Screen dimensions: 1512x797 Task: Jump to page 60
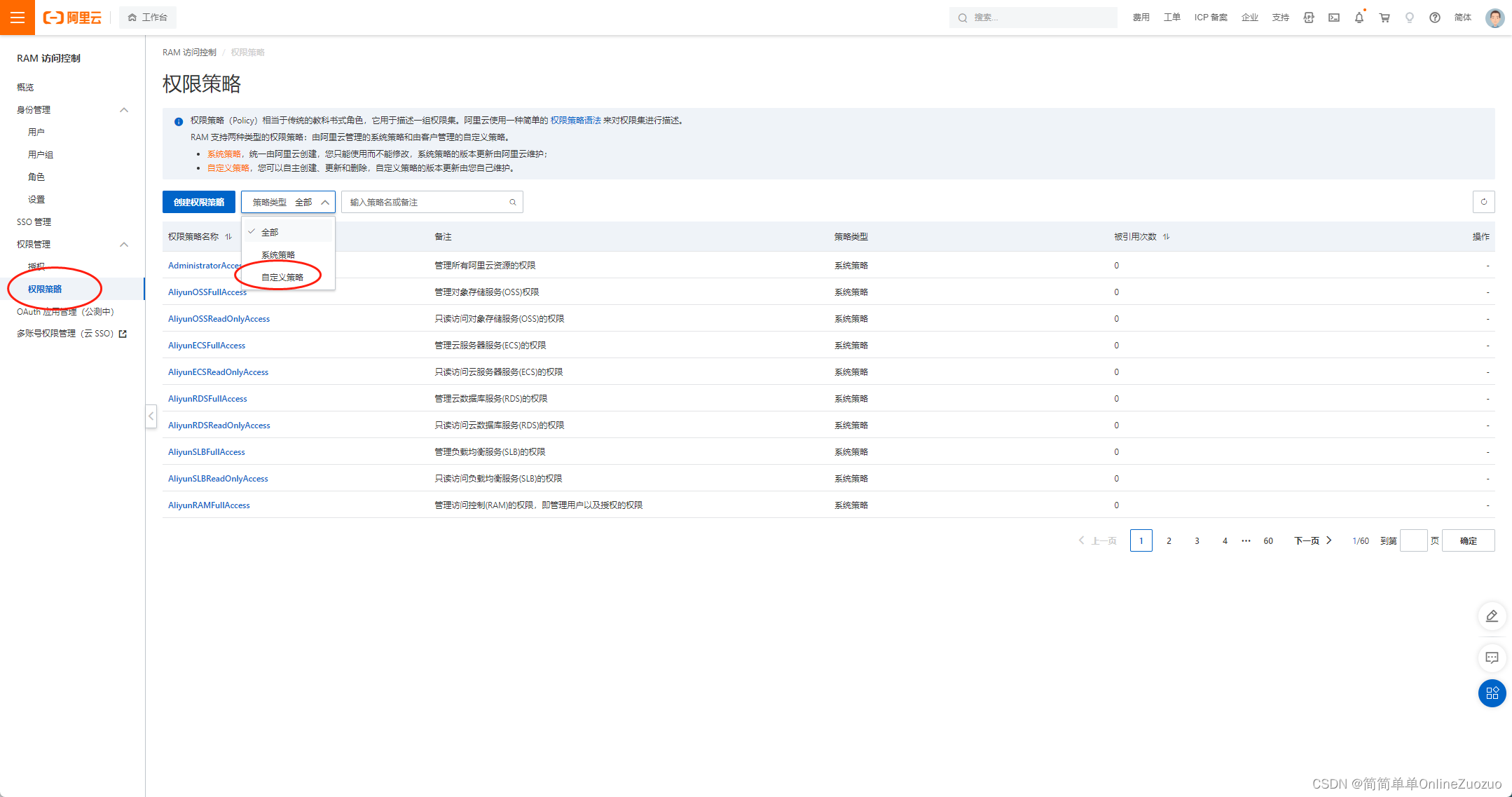(1268, 540)
